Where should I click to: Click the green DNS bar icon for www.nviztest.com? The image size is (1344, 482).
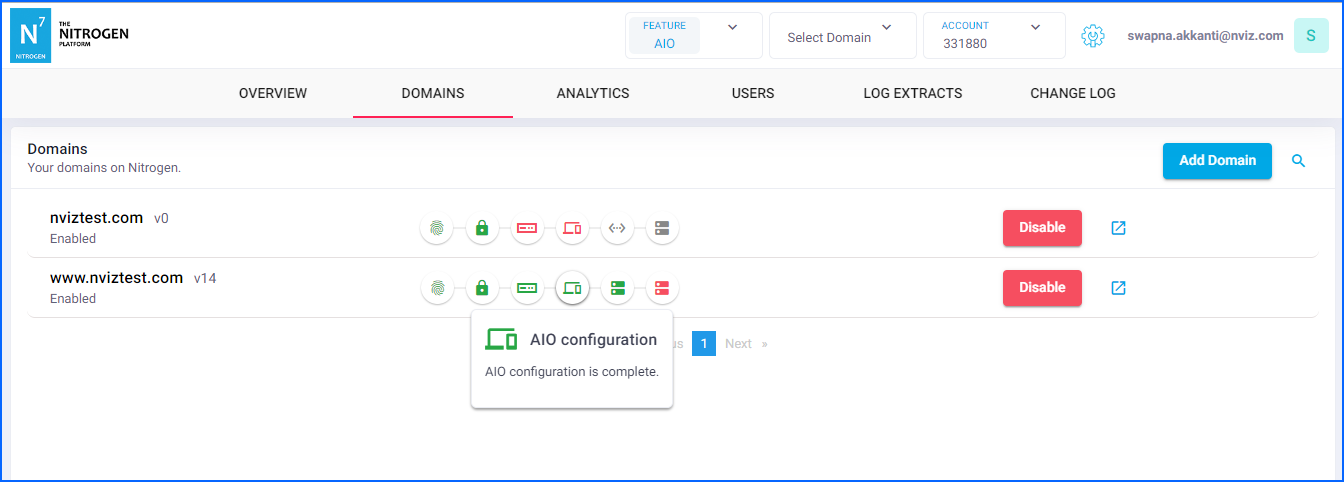pos(527,288)
